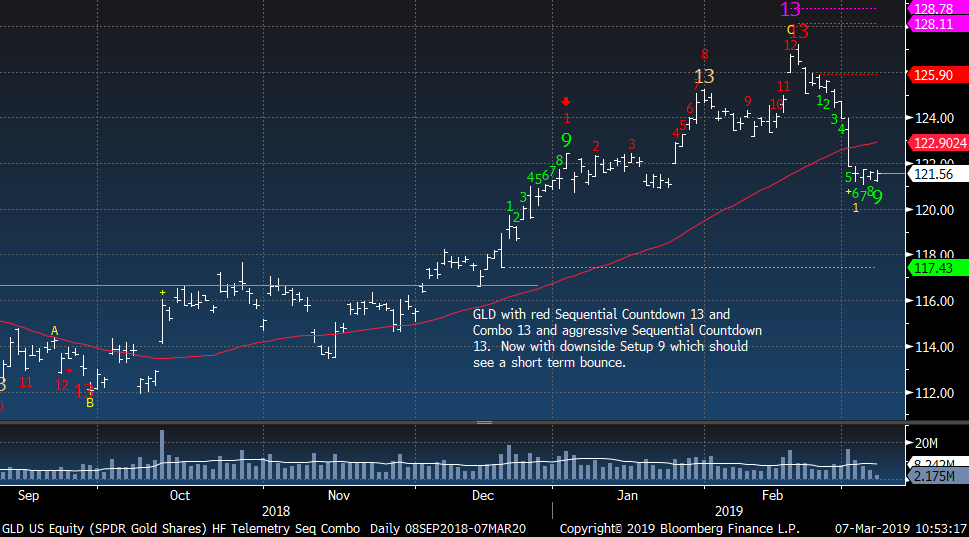Screen dimensions: 969x537
Task: Select the magenta 128.78 price level label
Action: click(x=937, y=9)
